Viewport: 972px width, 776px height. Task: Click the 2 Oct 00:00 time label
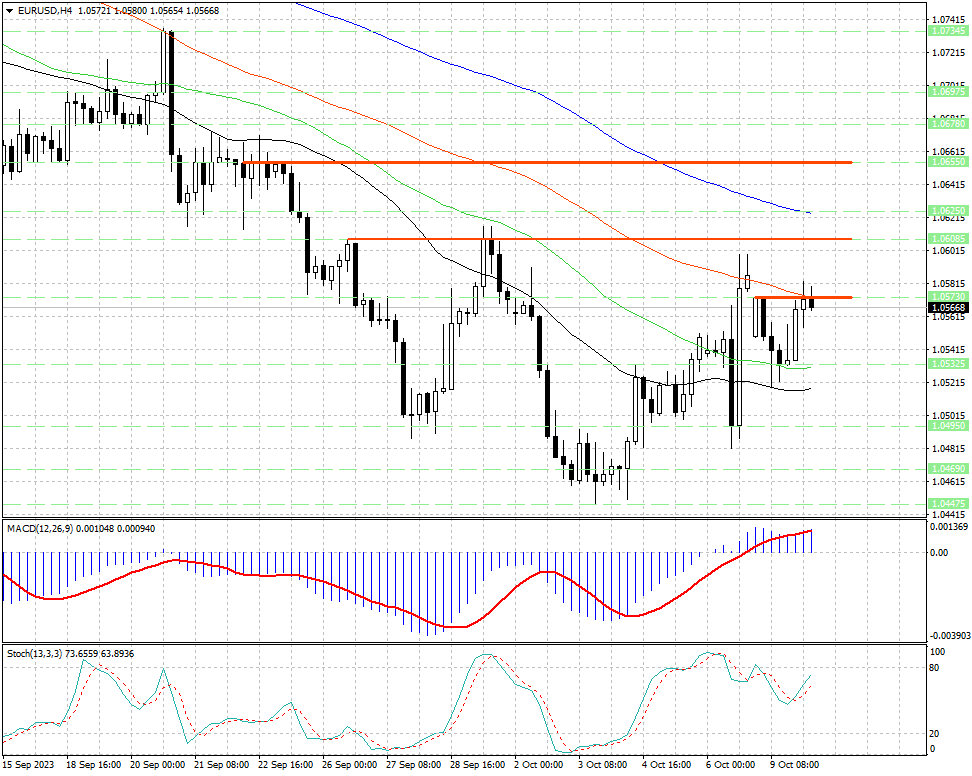pos(538,764)
